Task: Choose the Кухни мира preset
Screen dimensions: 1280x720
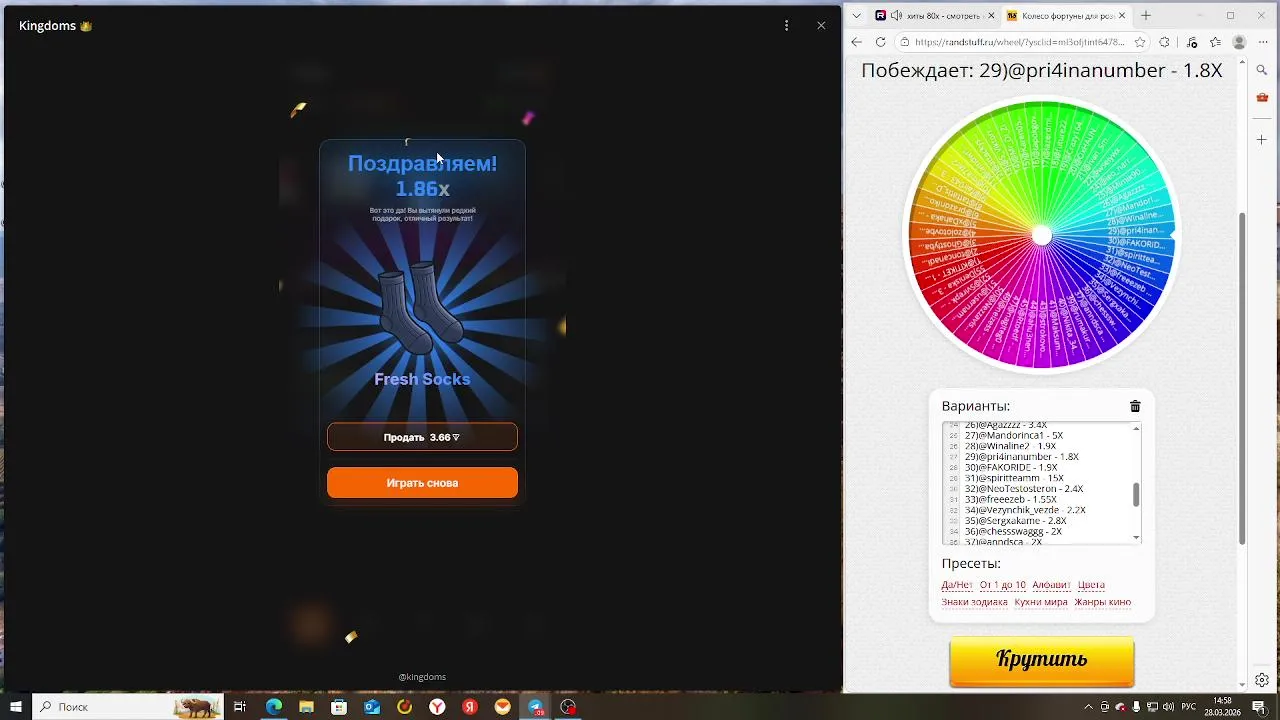Action: coord(1041,602)
